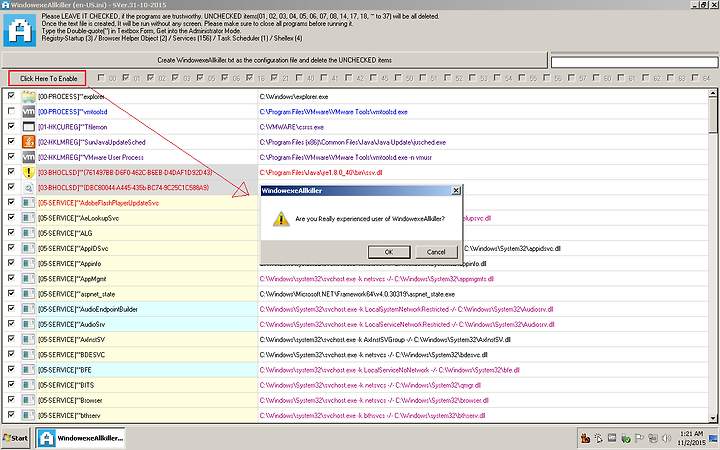This screenshot has width=720, height=450.
Task: Click the BFE service icon
Action: coord(28,370)
